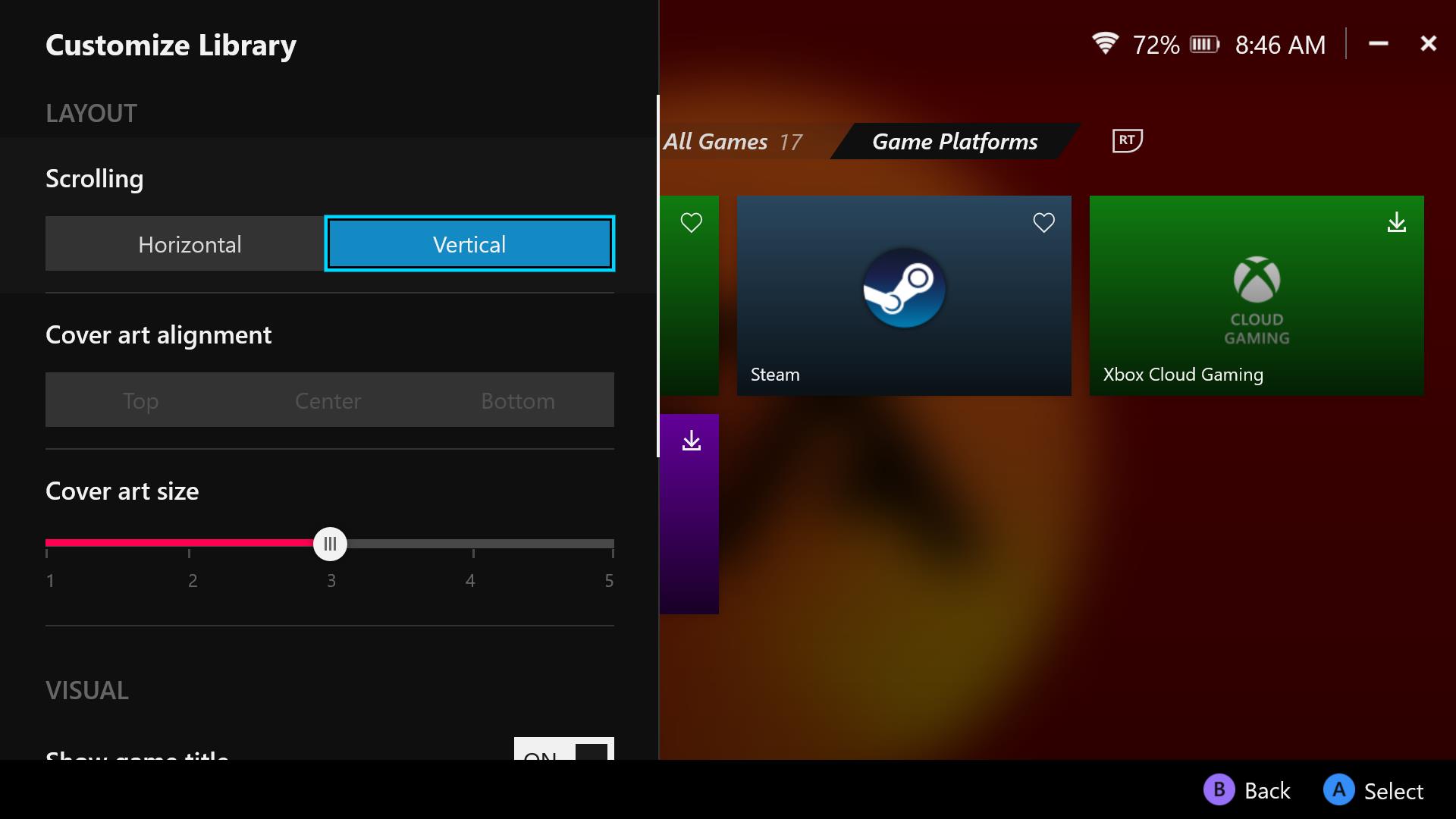Select Vertical scrolling option
Viewport: 1456px width, 819px height.
[469, 244]
